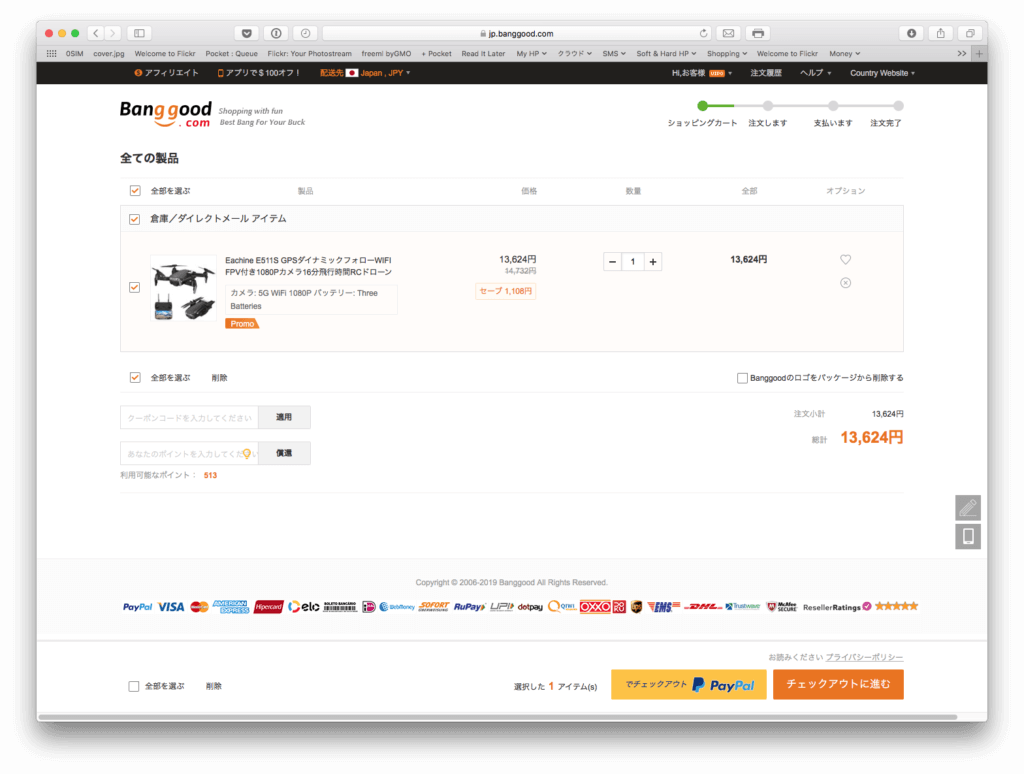Add drone to wishlist heart icon
This screenshot has height=774, width=1024.
tap(845, 260)
